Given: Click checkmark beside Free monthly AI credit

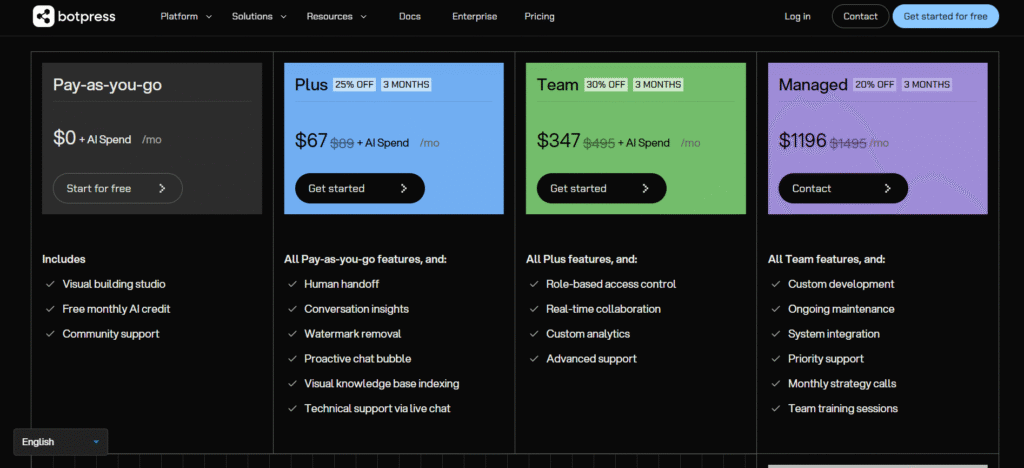Looking at the screenshot, I should [50, 309].
